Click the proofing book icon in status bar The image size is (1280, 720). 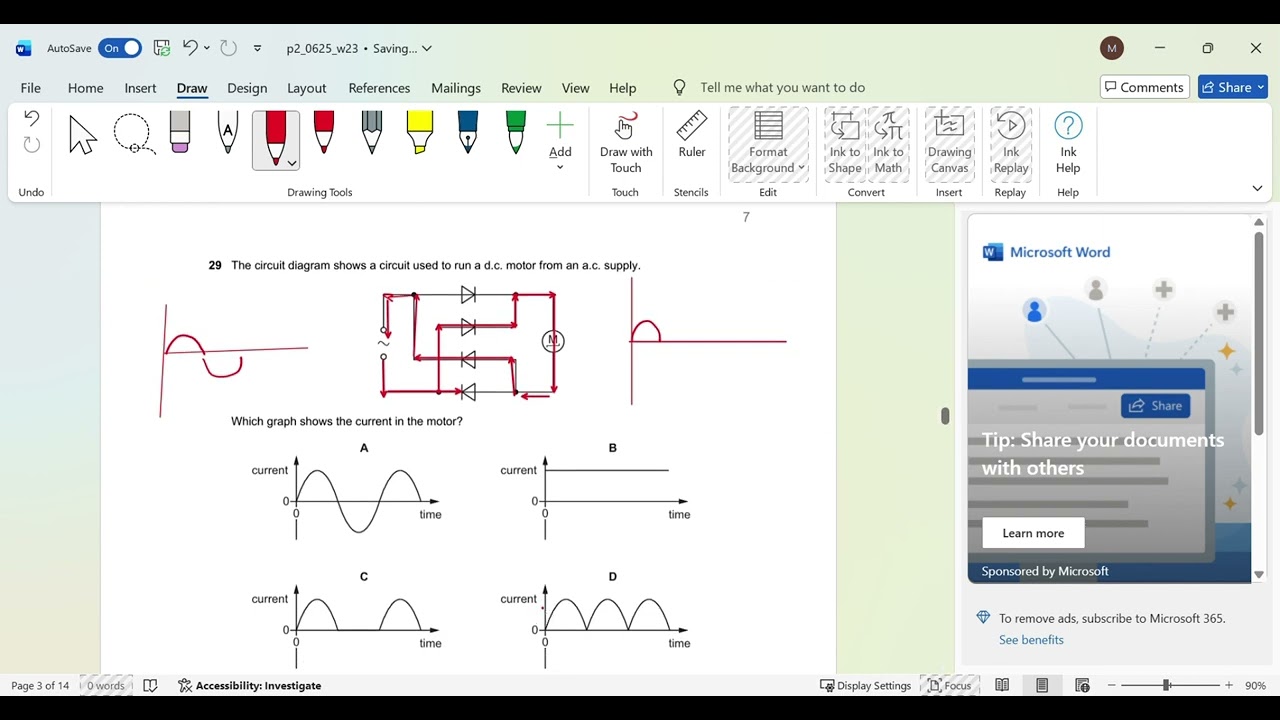[x=151, y=686]
